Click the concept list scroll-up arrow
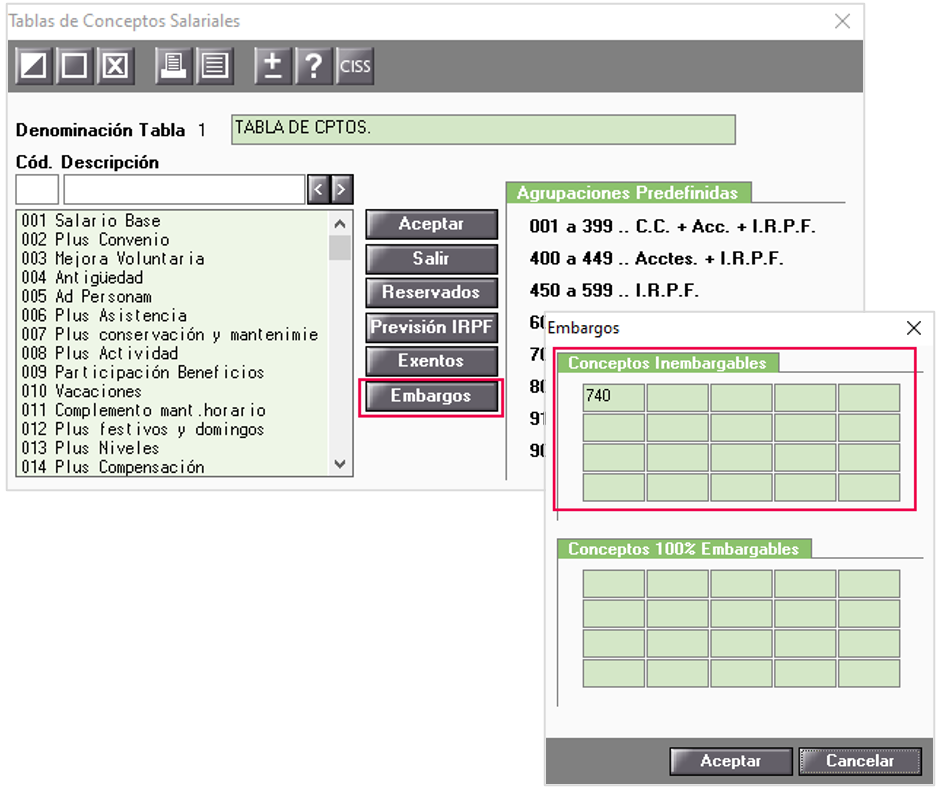The height and width of the screenshot is (792, 941). tap(340, 224)
